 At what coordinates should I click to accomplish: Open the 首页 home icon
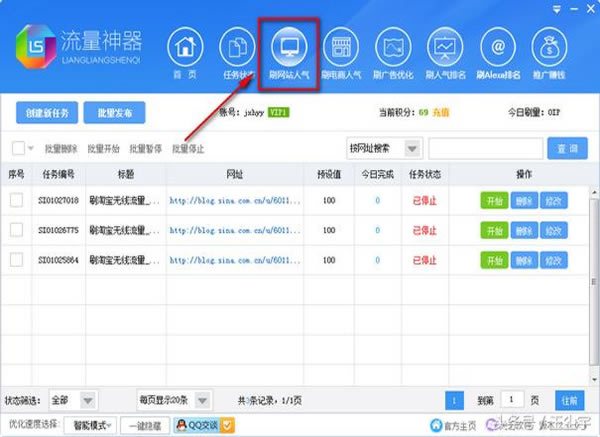[182, 46]
